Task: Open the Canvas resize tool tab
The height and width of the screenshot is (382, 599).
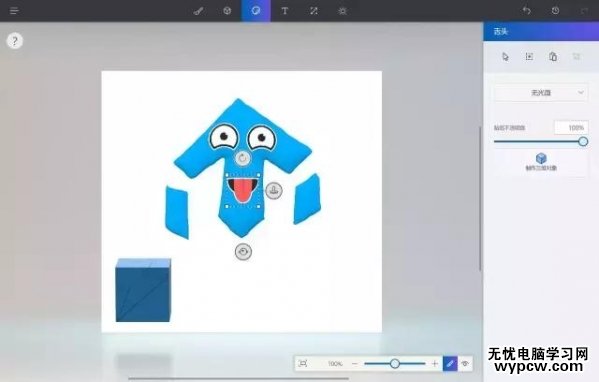Action: pos(314,11)
